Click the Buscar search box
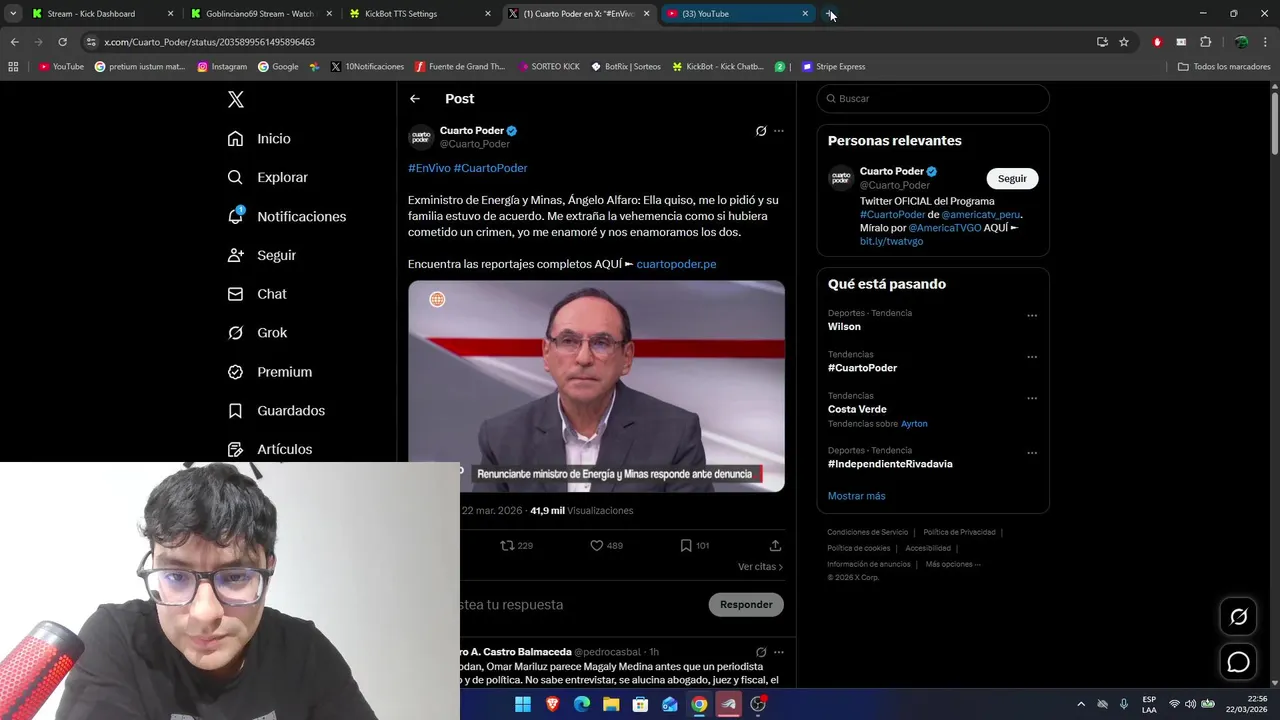Screen dimensions: 1280x720 click(933, 99)
